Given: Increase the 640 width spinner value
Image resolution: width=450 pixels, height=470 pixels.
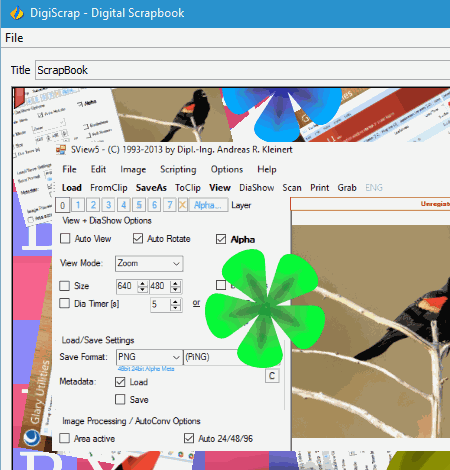Looking at the screenshot, I should coord(143,284).
